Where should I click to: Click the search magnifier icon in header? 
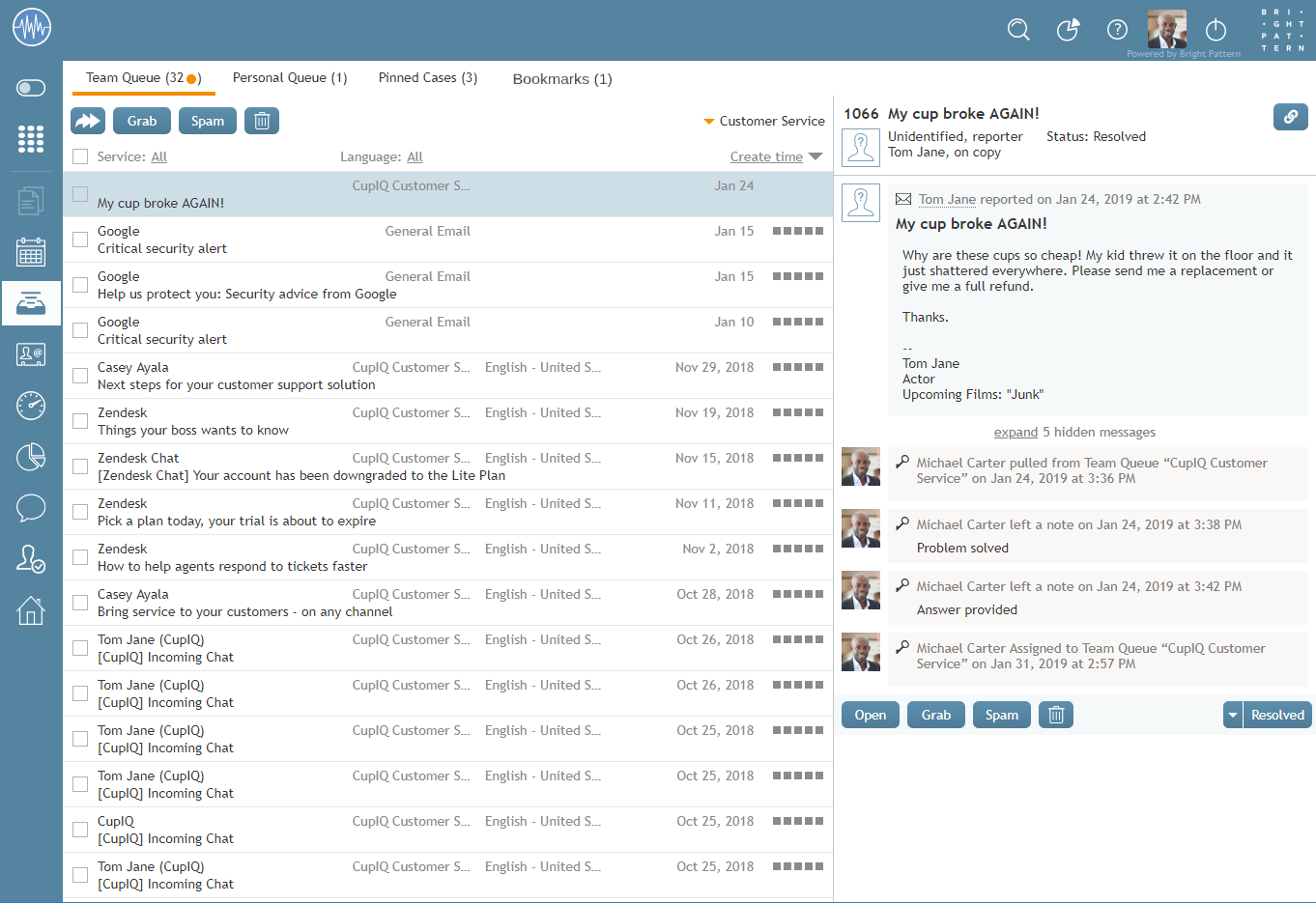tap(1018, 29)
